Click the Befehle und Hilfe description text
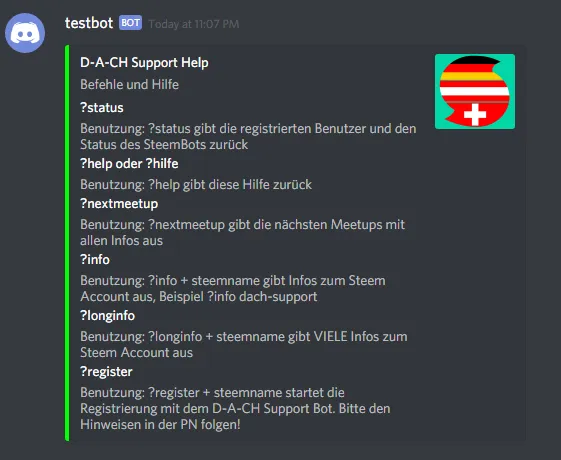Viewport: 561px width, 460px height. pyautogui.click(x=130, y=84)
